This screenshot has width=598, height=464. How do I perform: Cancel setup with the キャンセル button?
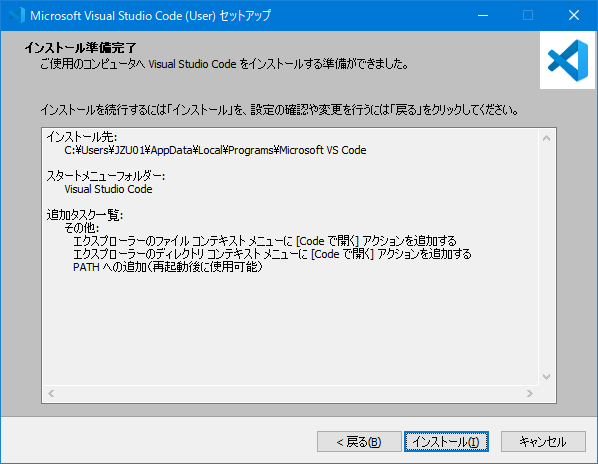coord(543,442)
